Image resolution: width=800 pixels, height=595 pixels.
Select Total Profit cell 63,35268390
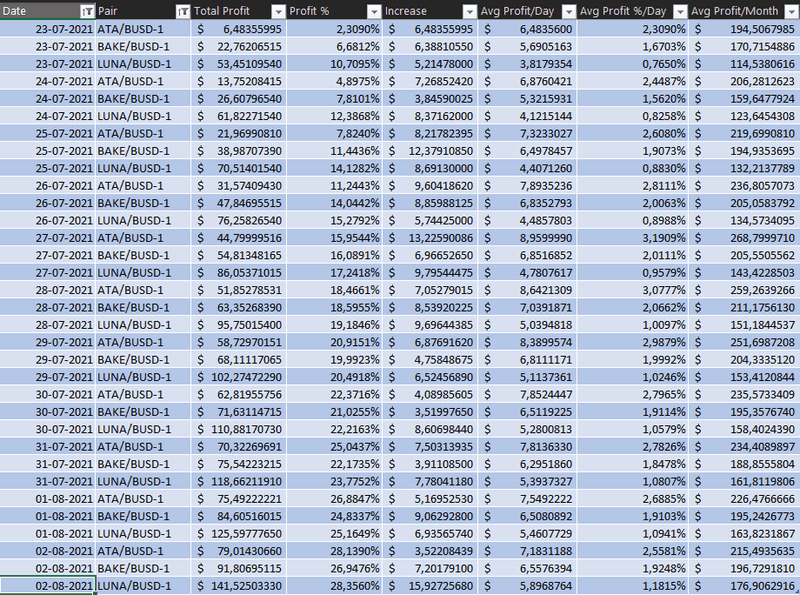[x=239, y=307]
